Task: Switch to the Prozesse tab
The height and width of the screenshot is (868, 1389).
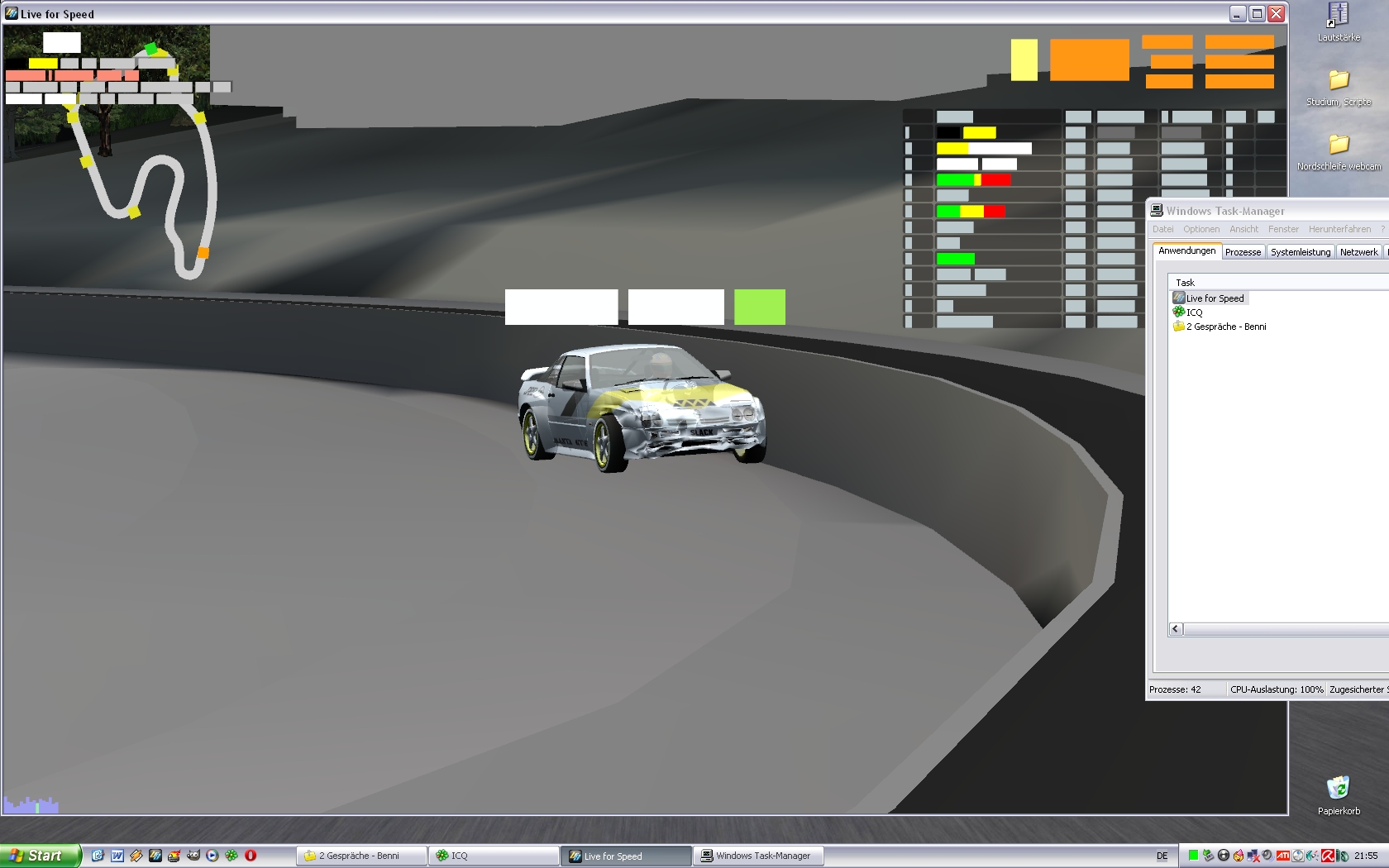Action: 1243,252
